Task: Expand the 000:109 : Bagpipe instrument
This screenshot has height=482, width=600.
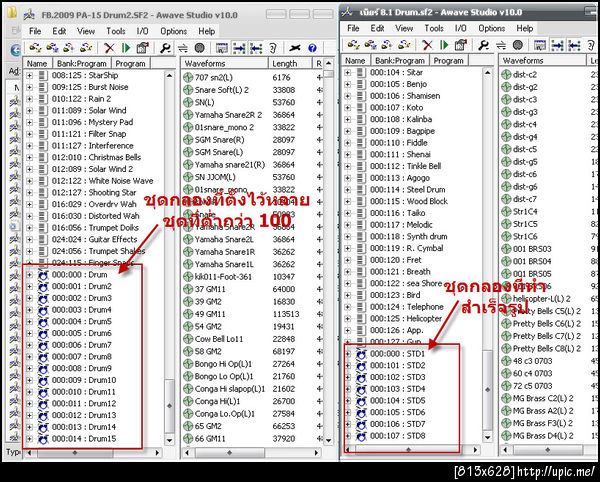Action: tap(347, 131)
